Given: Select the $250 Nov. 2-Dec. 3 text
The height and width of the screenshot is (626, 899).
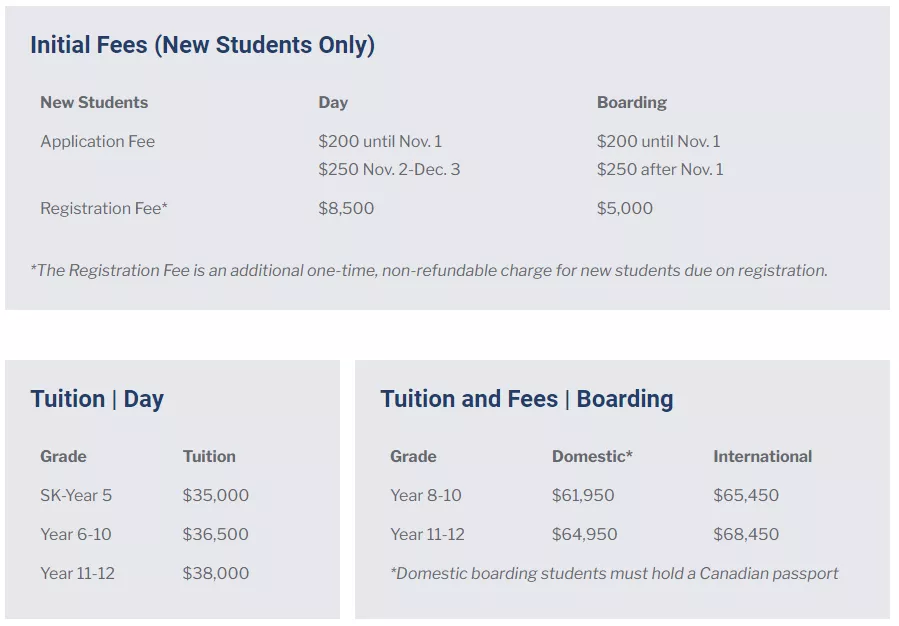Looking at the screenshot, I should point(389,170).
